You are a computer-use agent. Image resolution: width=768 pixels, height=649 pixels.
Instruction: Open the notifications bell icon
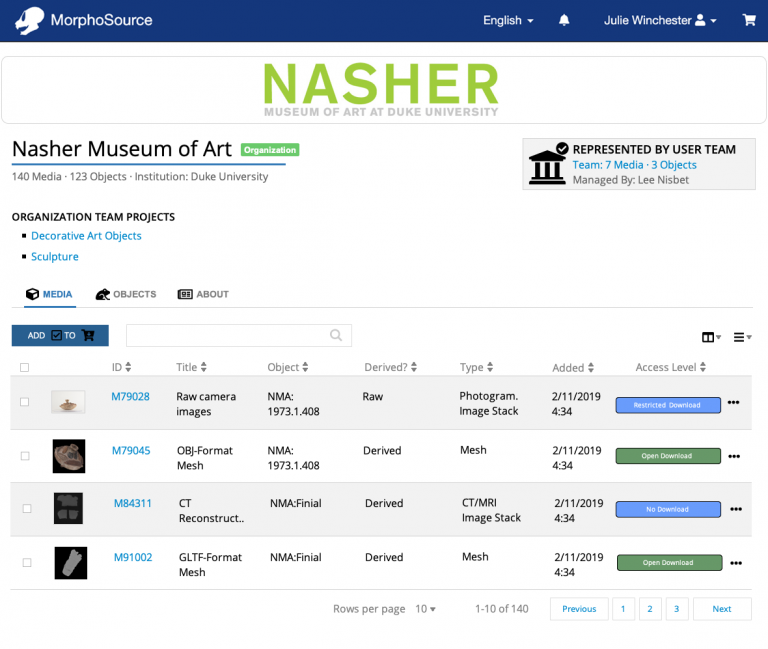pyautogui.click(x=564, y=20)
